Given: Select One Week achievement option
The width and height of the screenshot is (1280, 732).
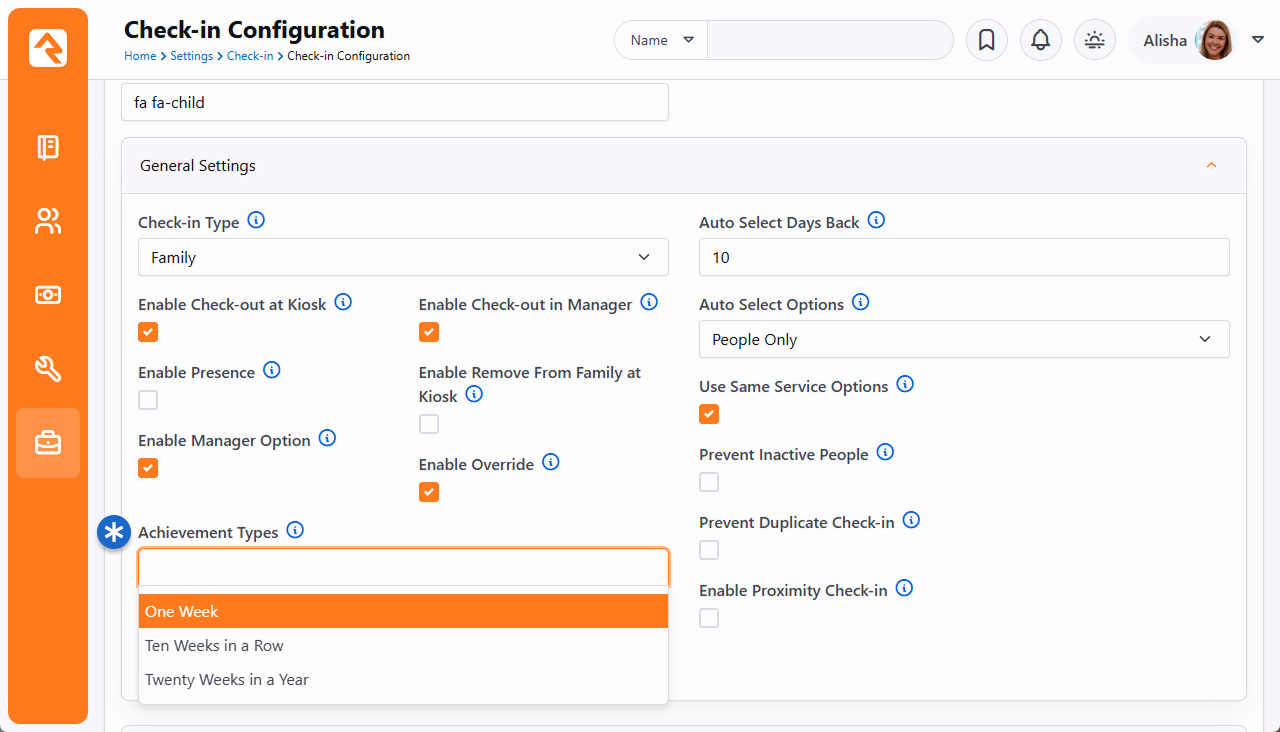Looking at the screenshot, I should (403, 611).
